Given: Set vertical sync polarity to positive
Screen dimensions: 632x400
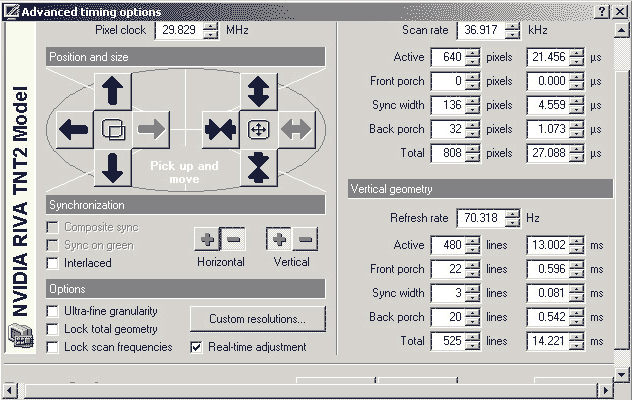Looking at the screenshot, I should [279, 239].
